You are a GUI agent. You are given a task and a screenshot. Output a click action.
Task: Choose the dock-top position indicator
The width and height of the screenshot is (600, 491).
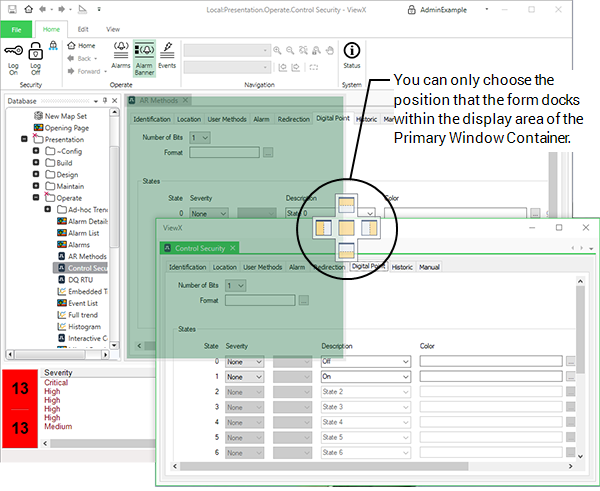345,205
